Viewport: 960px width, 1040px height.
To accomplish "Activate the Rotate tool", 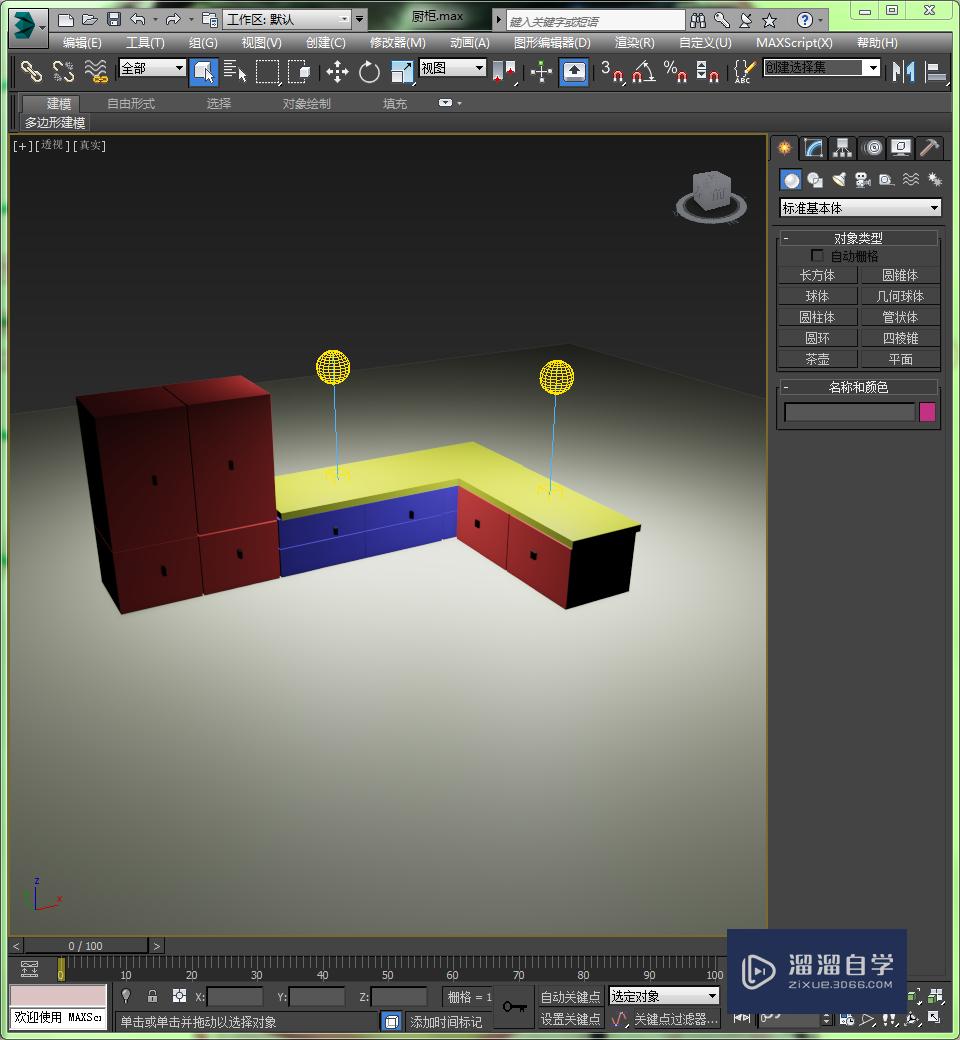I will (x=369, y=71).
